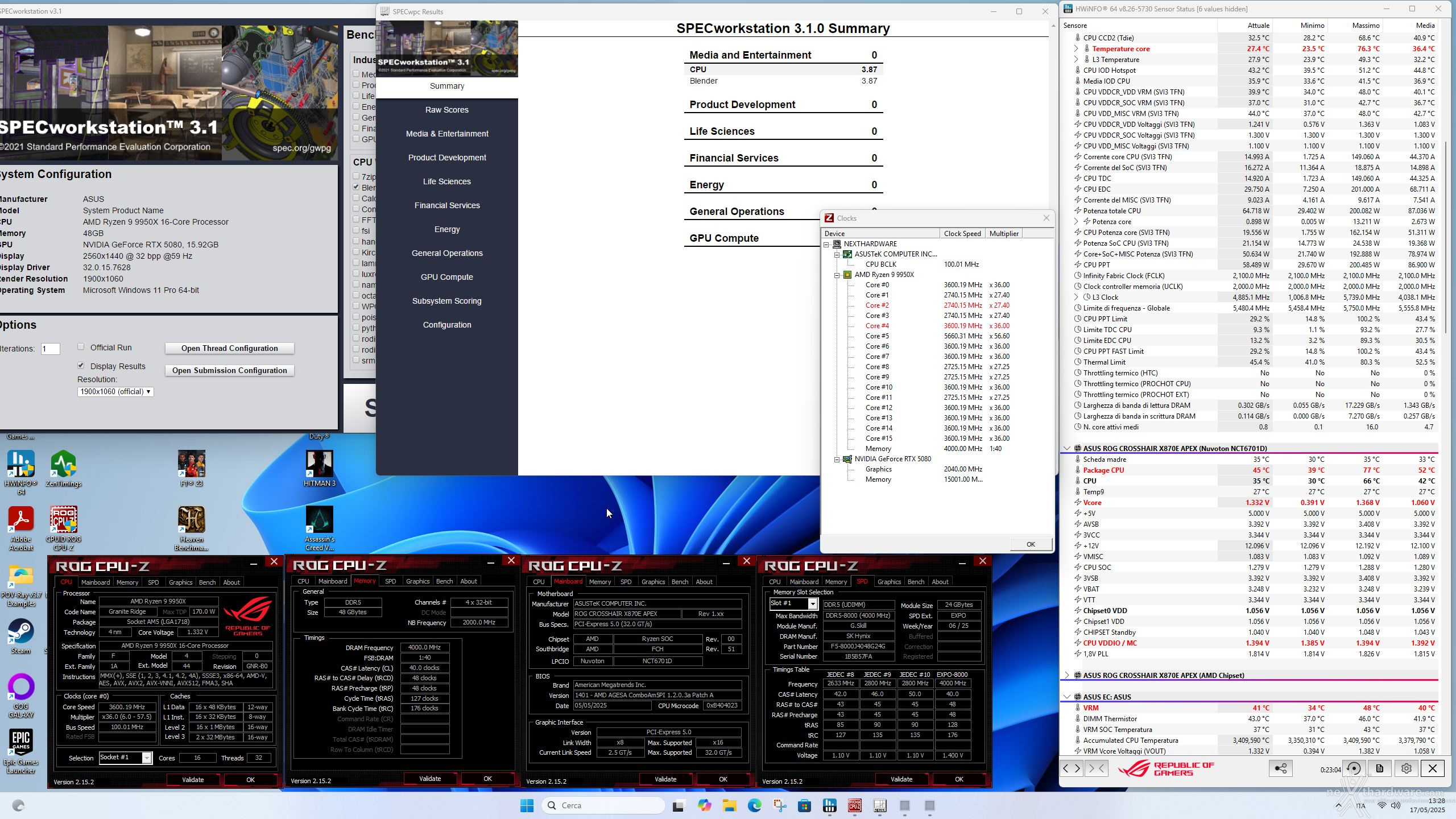Open Microsoft Edge from the taskbar
The image size is (1456, 819).
coord(754,805)
